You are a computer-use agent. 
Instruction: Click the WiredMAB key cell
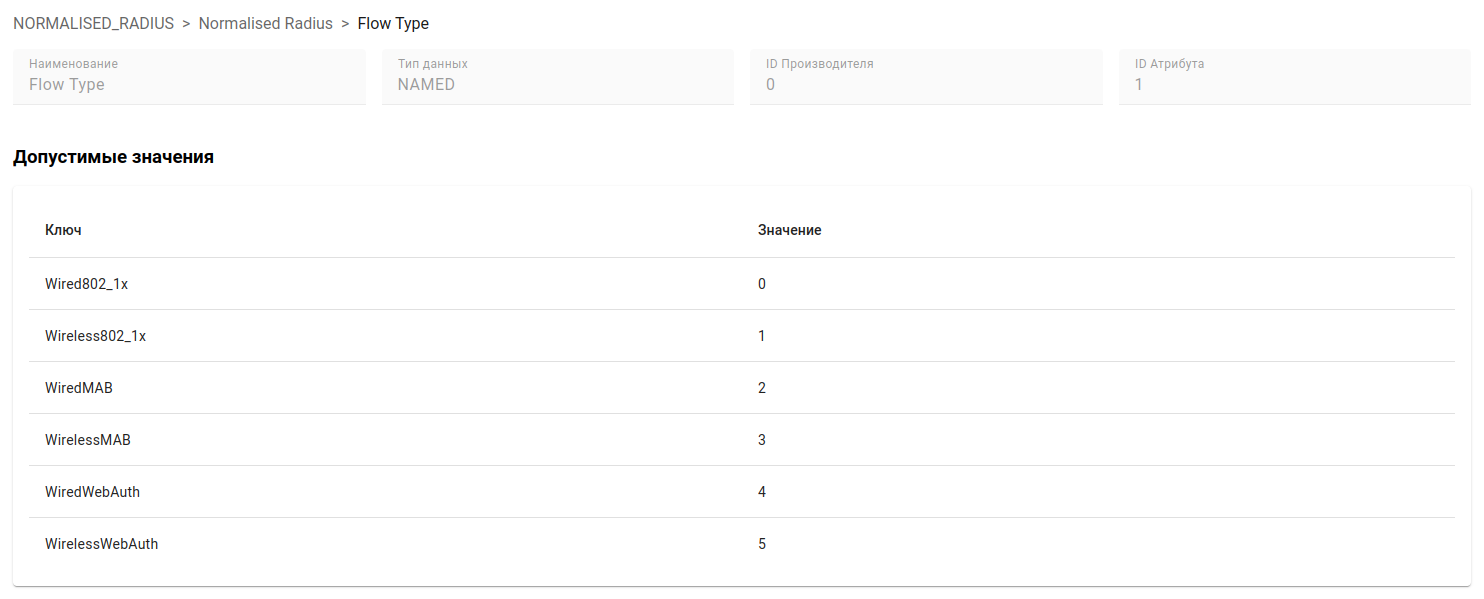79,388
